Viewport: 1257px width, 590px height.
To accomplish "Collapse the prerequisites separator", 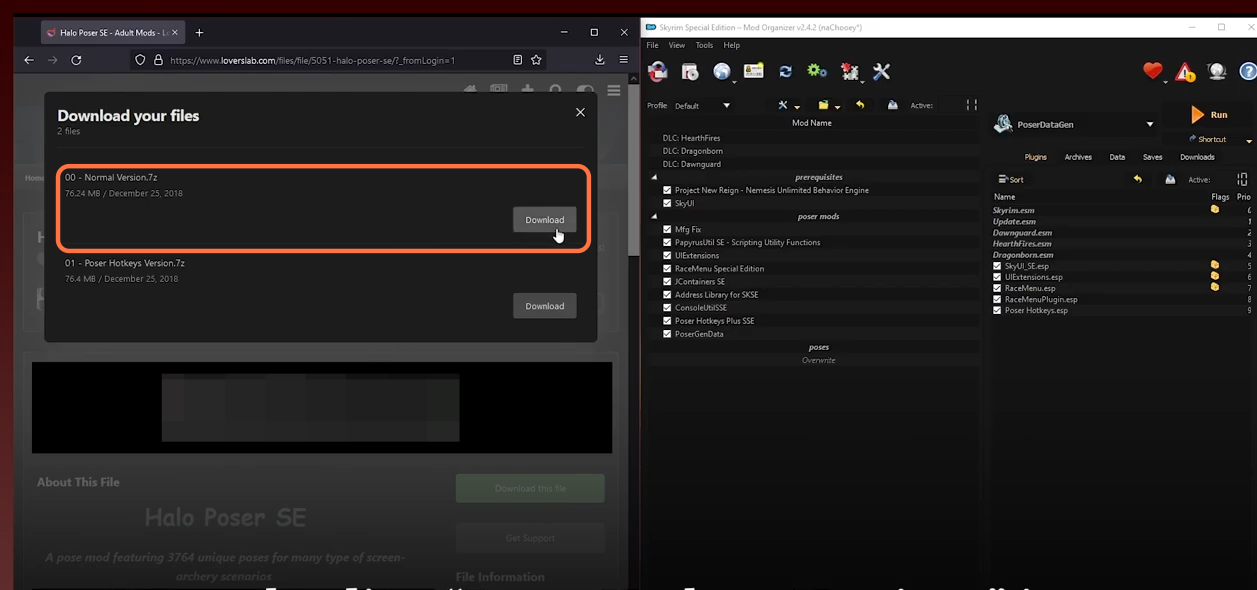I will (x=654, y=177).
